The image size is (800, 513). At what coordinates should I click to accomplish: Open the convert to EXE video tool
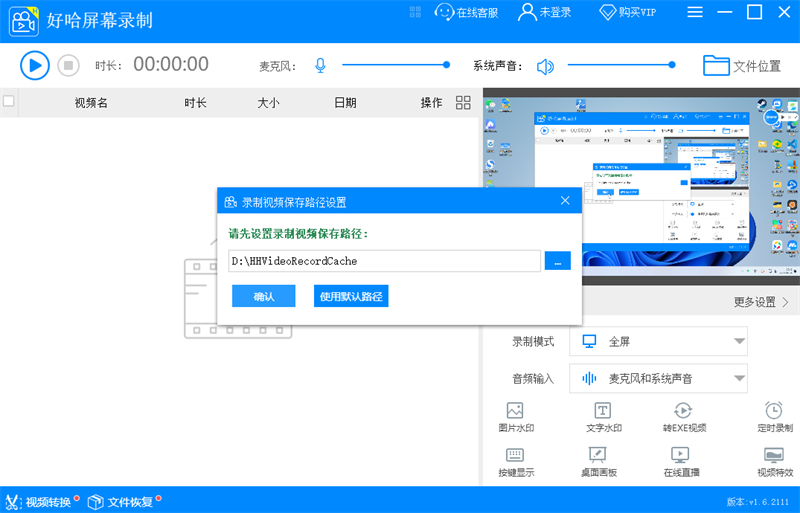click(x=684, y=417)
